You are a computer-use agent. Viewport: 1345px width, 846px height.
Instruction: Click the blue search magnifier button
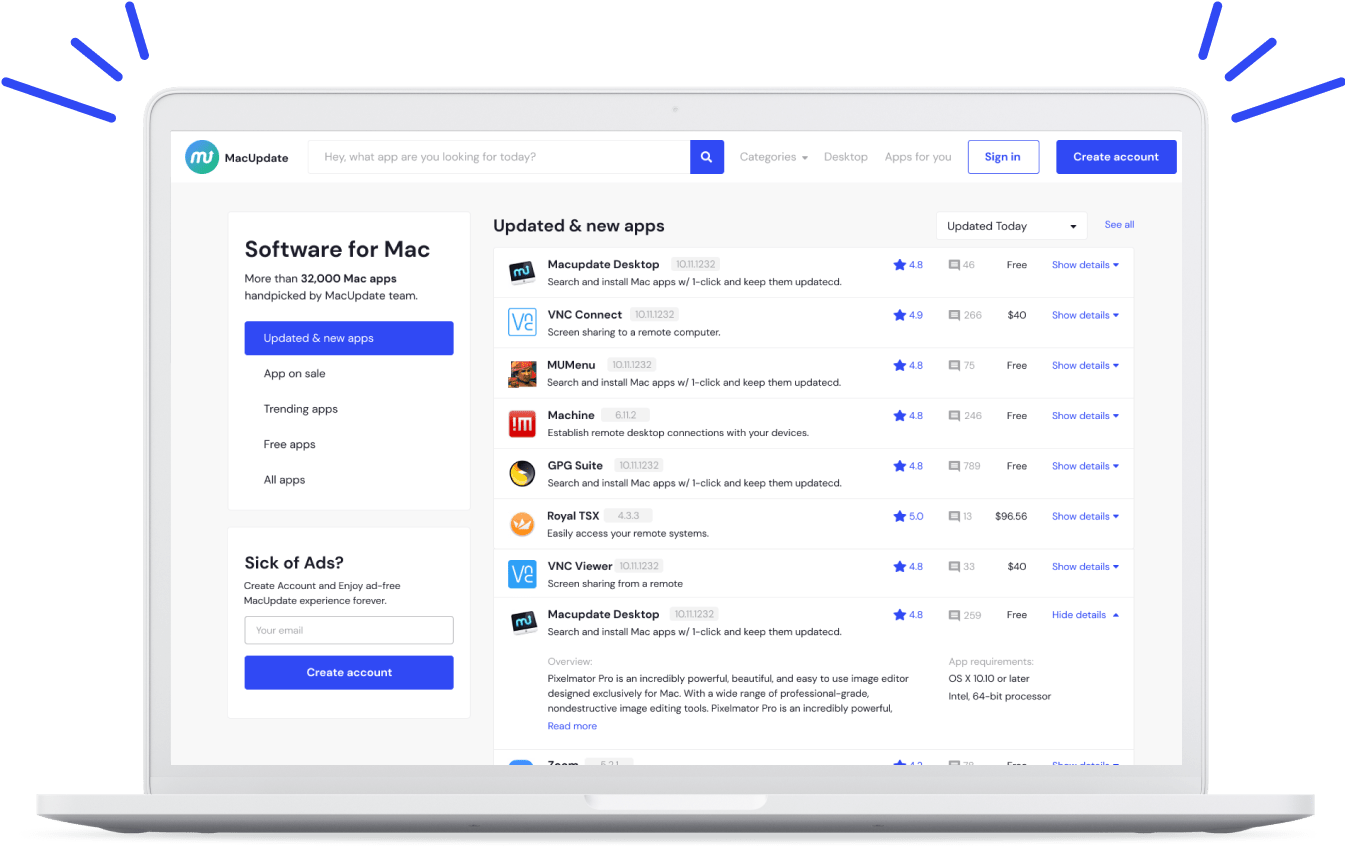(x=707, y=157)
